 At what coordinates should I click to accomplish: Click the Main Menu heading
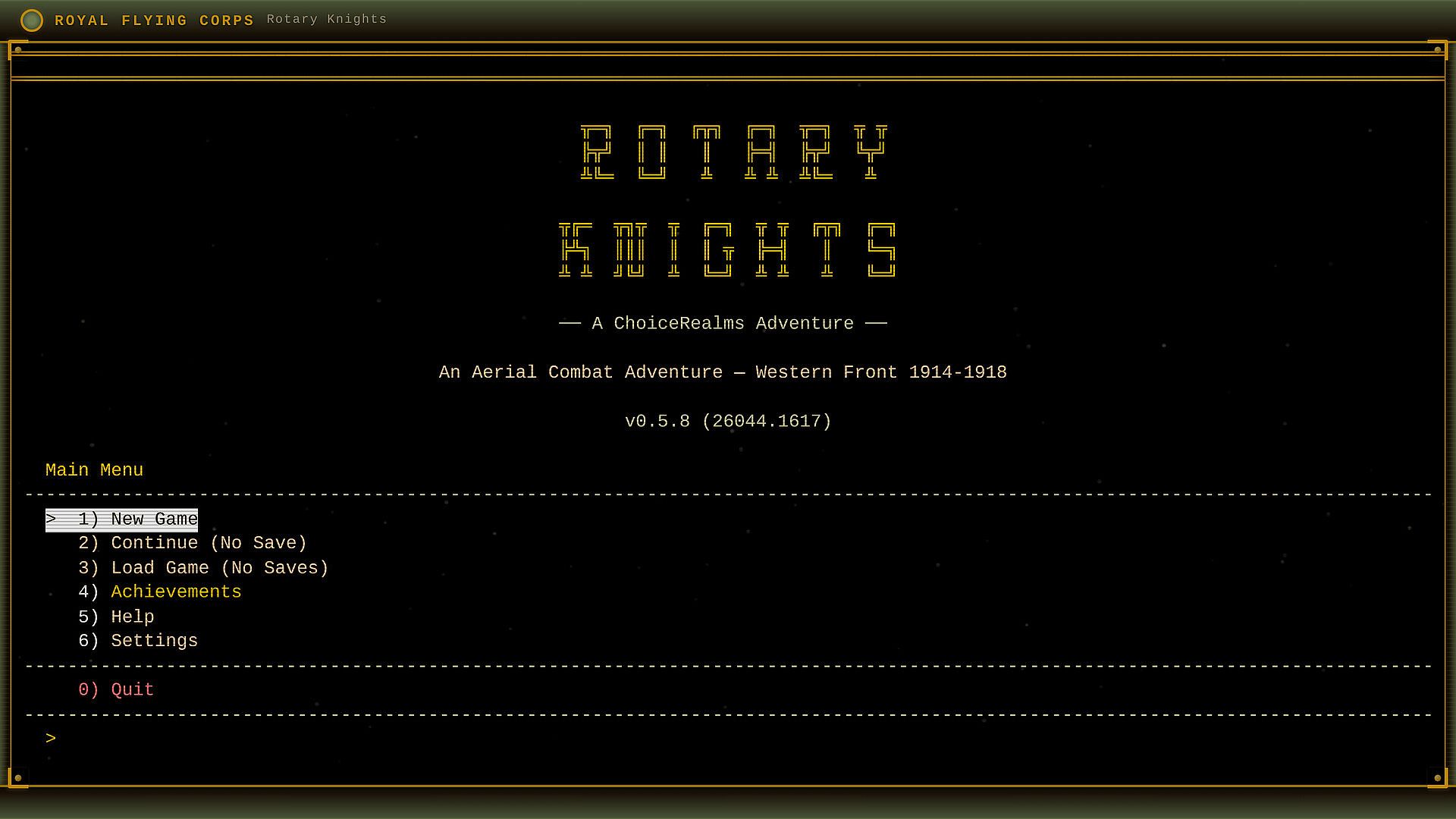(x=94, y=470)
